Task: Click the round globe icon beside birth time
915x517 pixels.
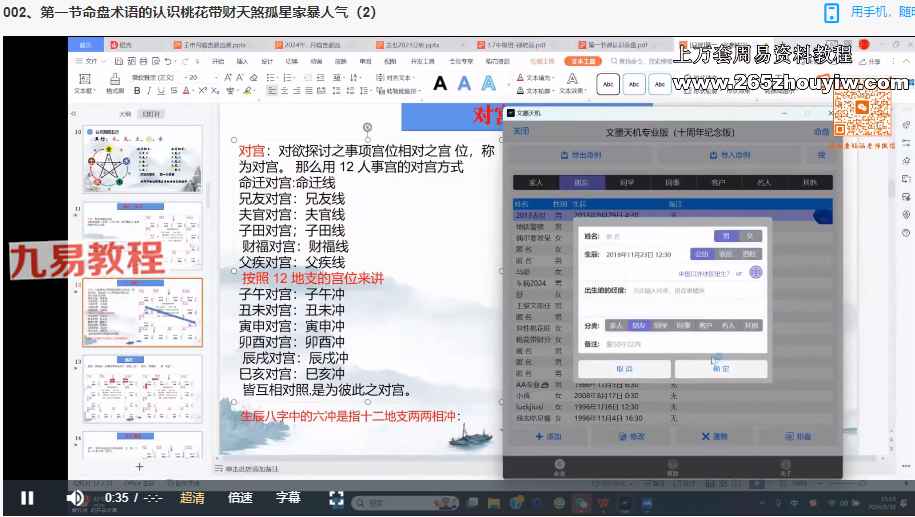Action: coord(756,272)
